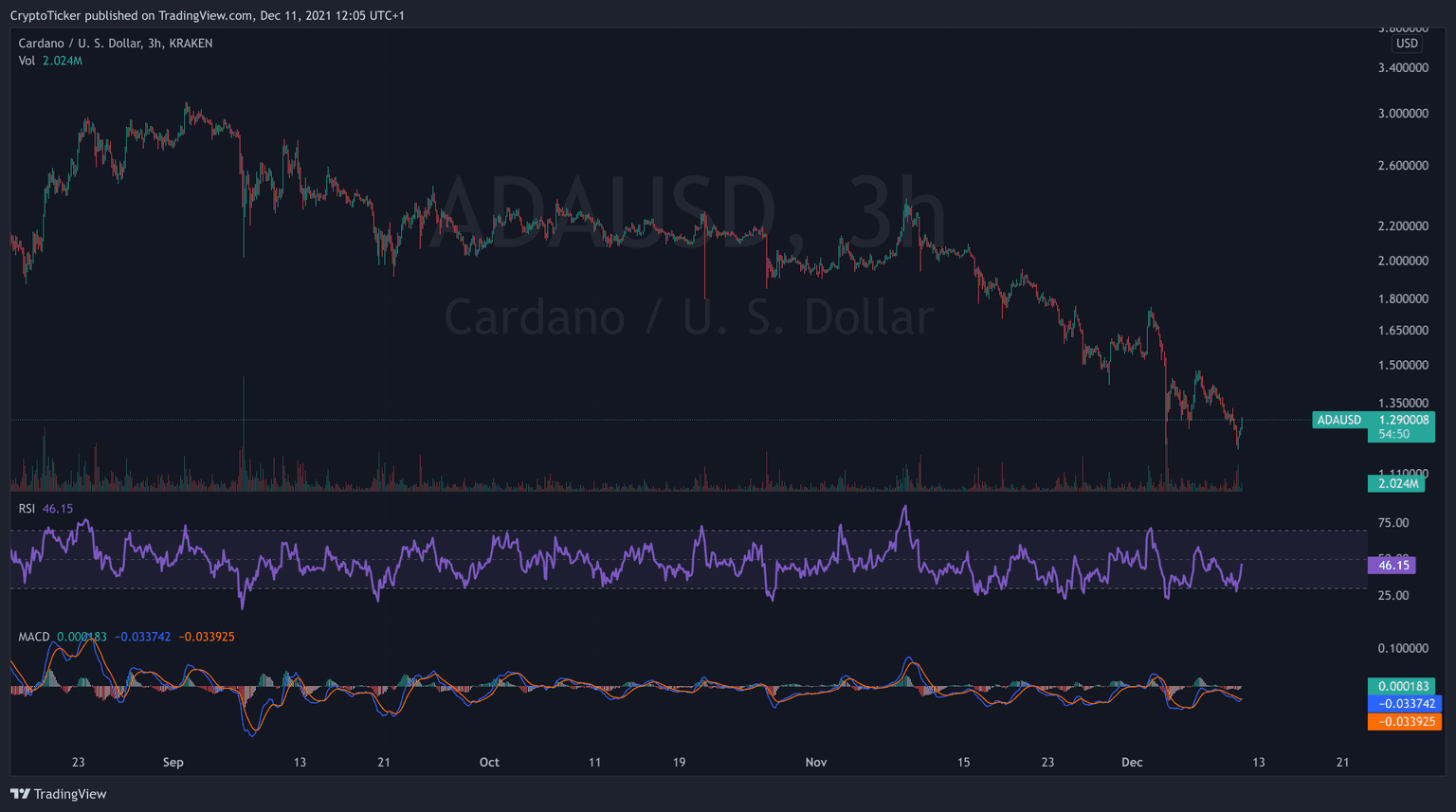The width and height of the screenshot is (1456, 812).
Task: Click the TradingView logo icon
Action: tap(20, 794)
